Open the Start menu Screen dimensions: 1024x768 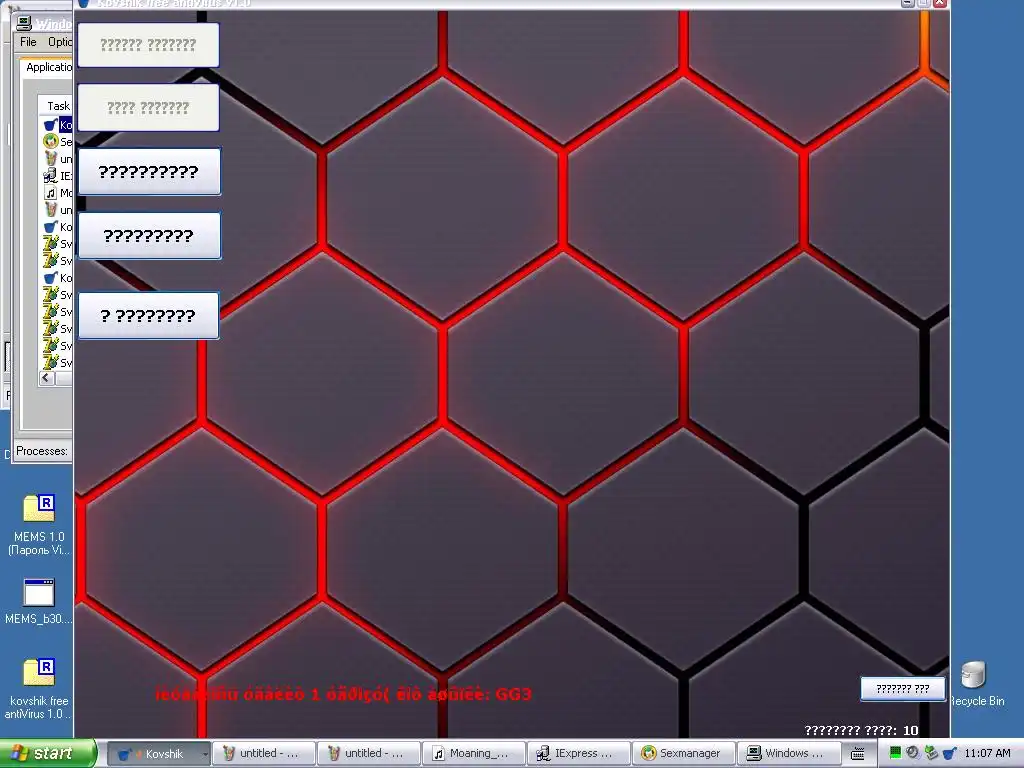pyautogui.click(x=47, y=754)
